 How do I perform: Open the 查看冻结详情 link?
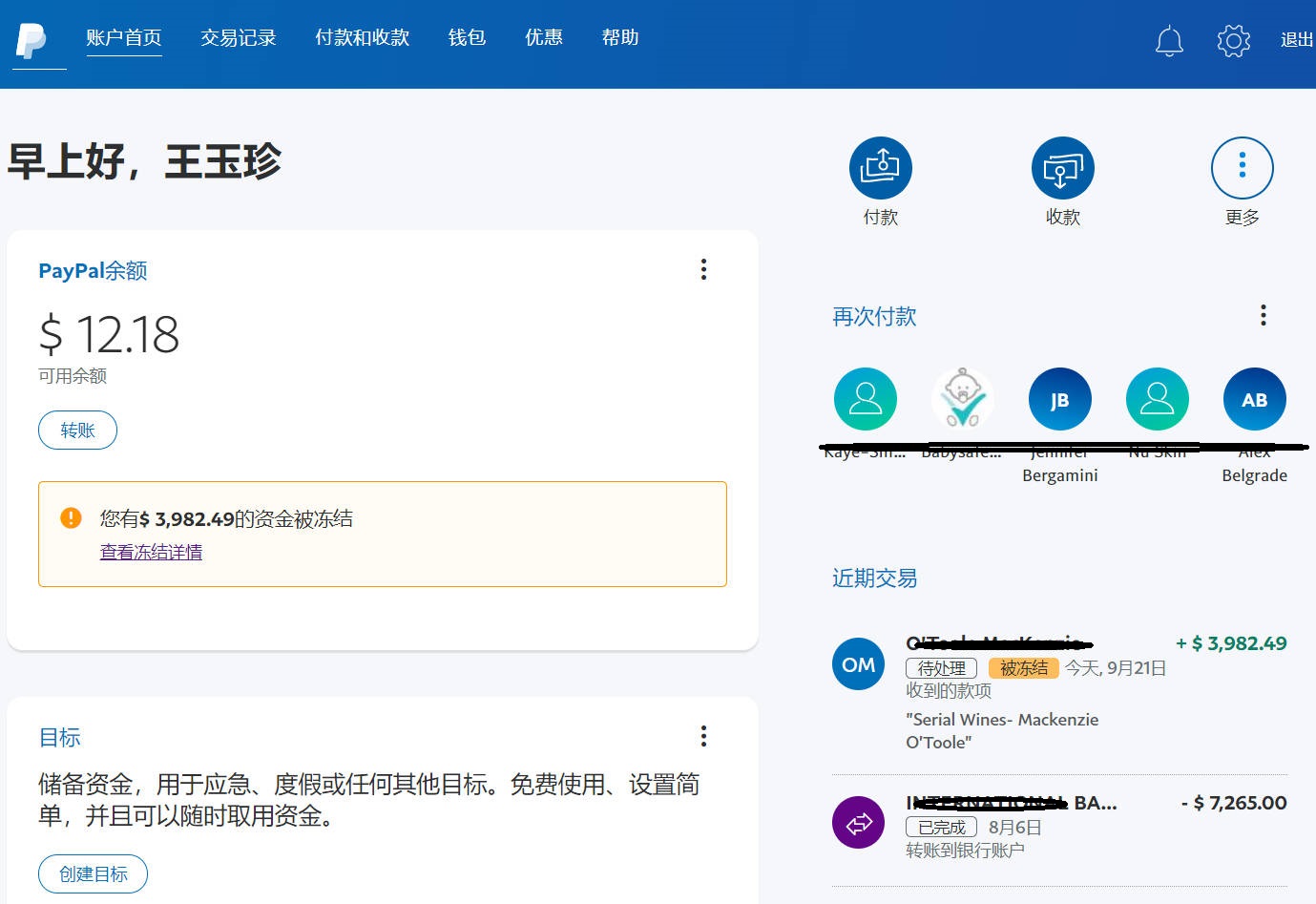click(x=151, y=552)
